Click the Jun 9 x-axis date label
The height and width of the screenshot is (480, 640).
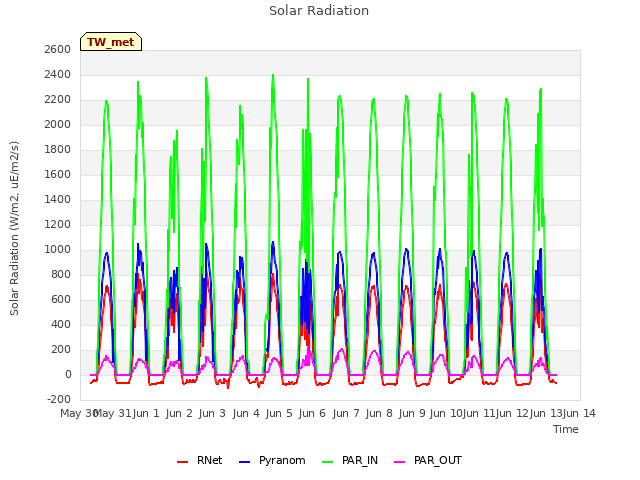click(412, 413)
